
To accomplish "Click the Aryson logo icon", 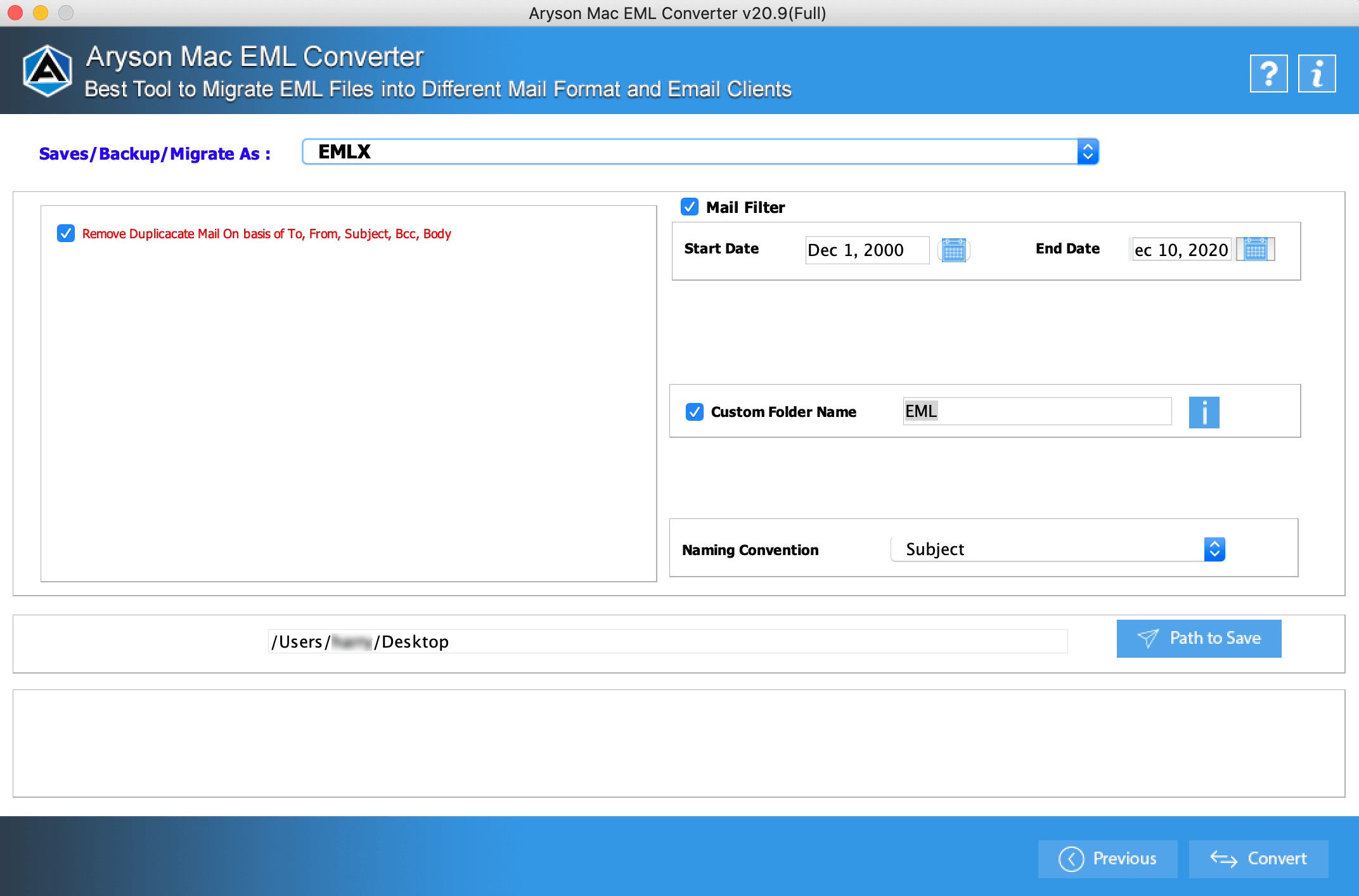I will tap(47, 71).
